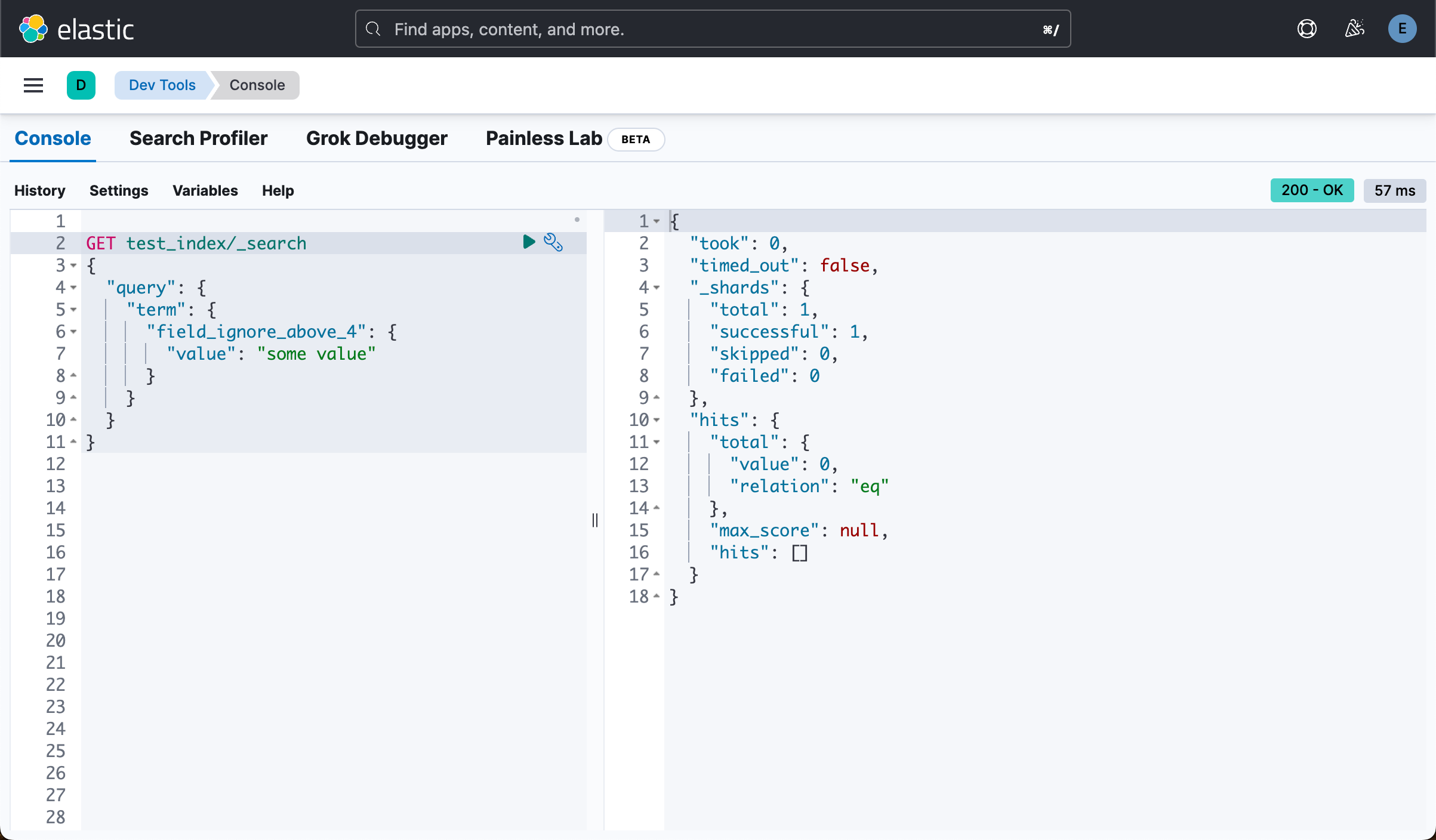The image size is (1436, 840).
Task: Click the hamburger menu icon top left
Action: 32,85
